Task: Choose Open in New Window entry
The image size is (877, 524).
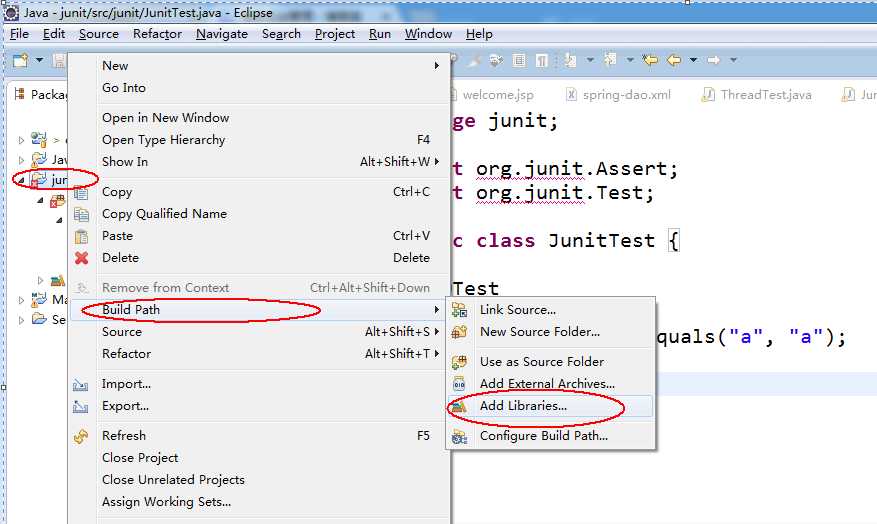Action: coord(258,118)
